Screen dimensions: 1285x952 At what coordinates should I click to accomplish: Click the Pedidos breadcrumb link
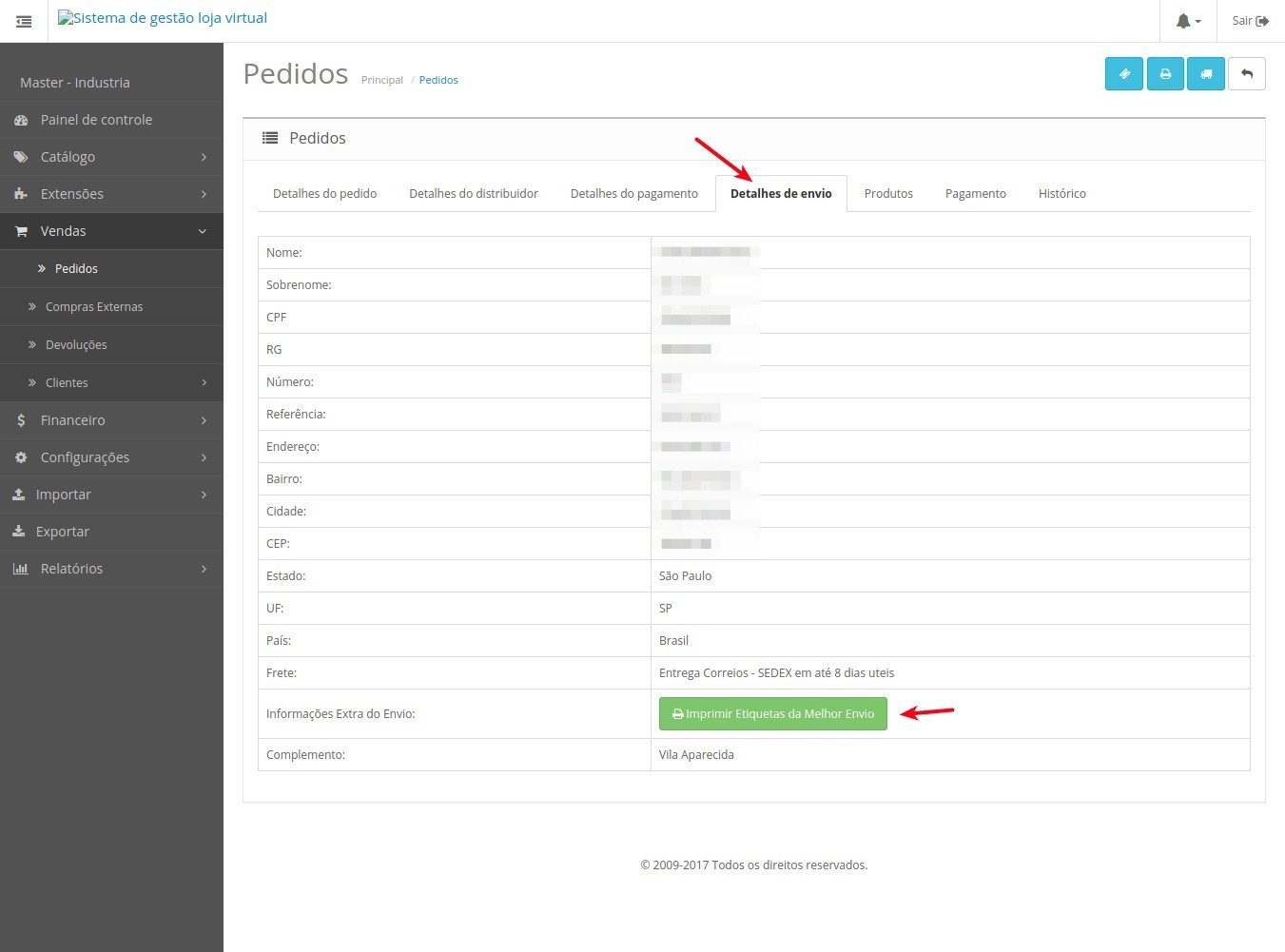coord(438,80)
